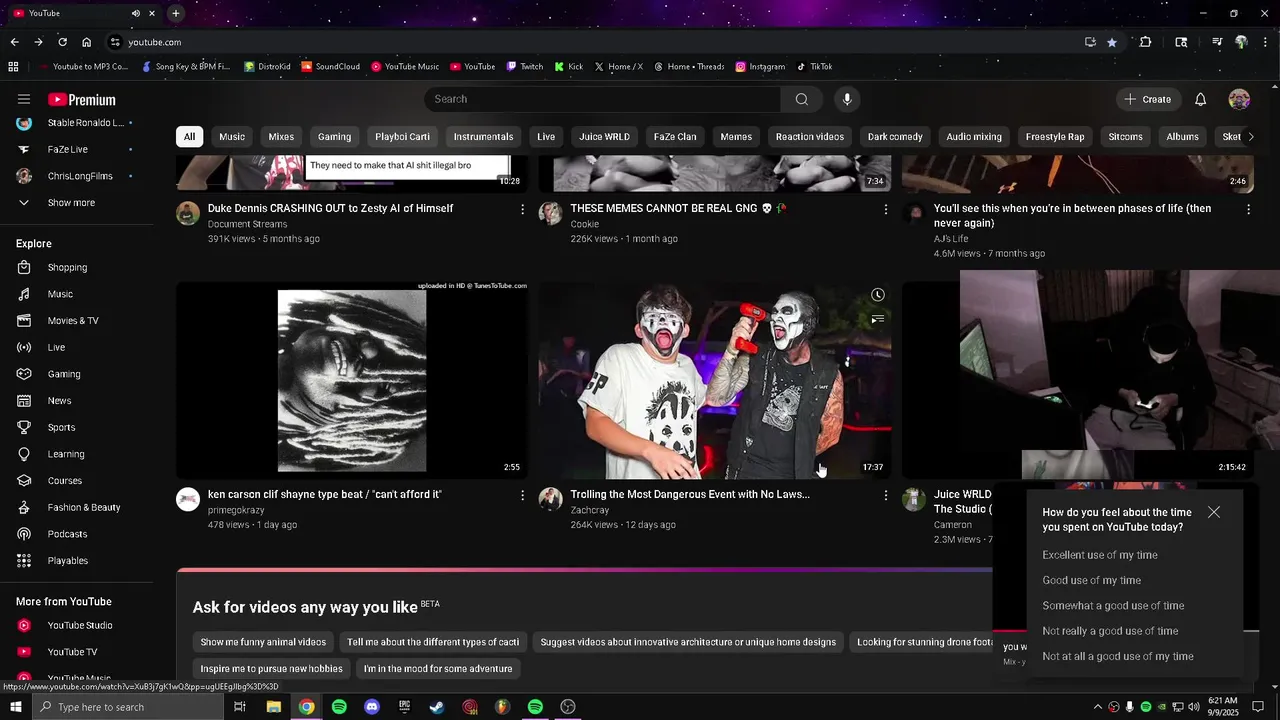1280x720 pixels.
Task: Click Show me funny animal videos
Action: [x=263, y=642]
